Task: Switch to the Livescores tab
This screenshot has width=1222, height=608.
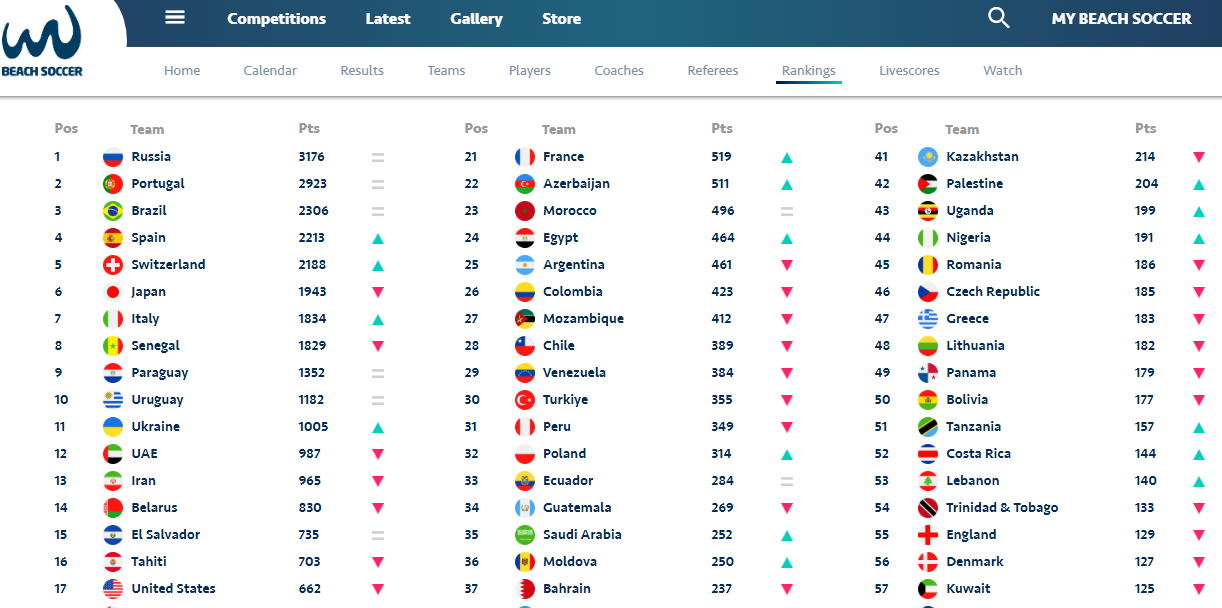Action: point(910,71)
